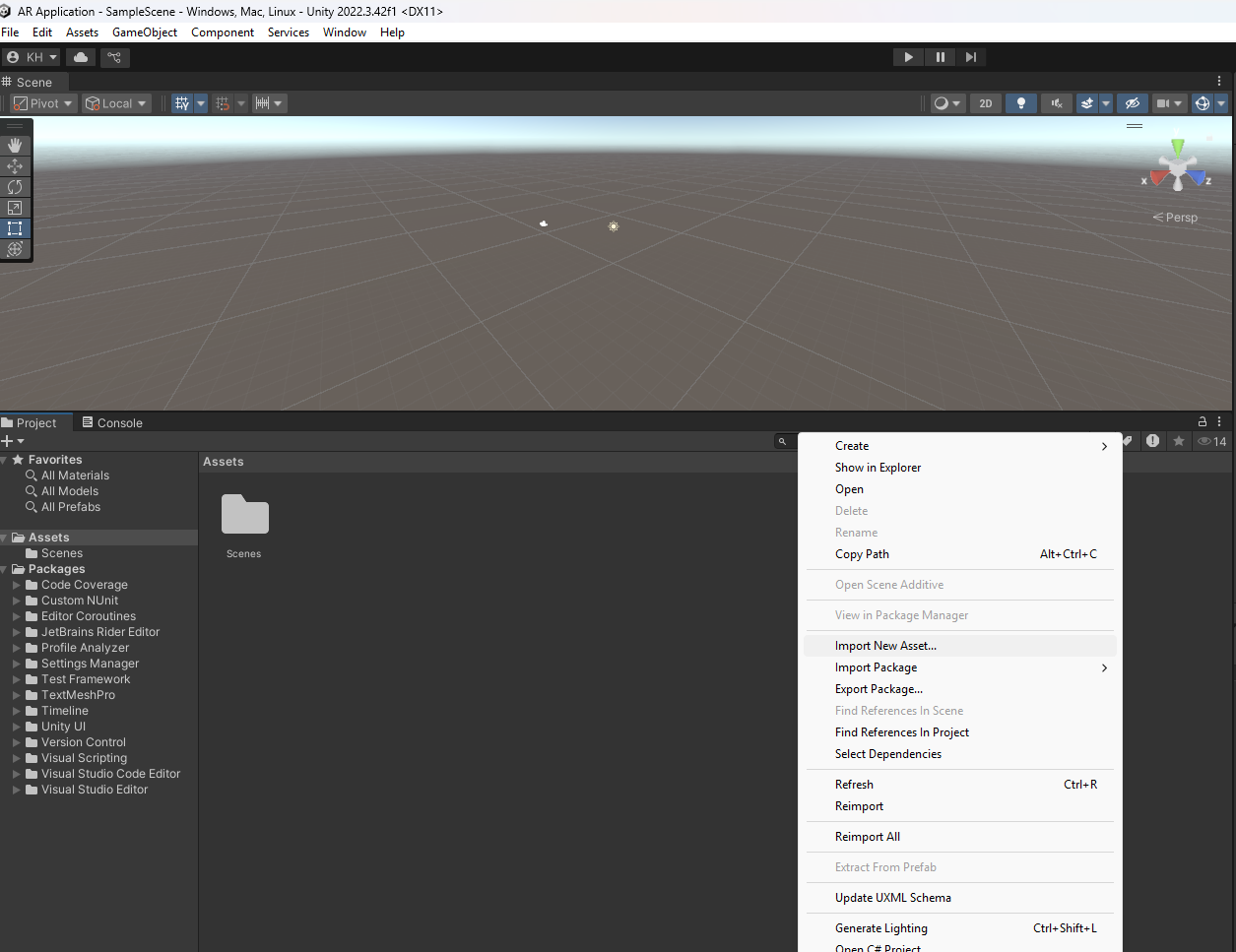This screenshot has width=1236, height=952.
Task: Select the Rect tool
Action: pos(15,228)
